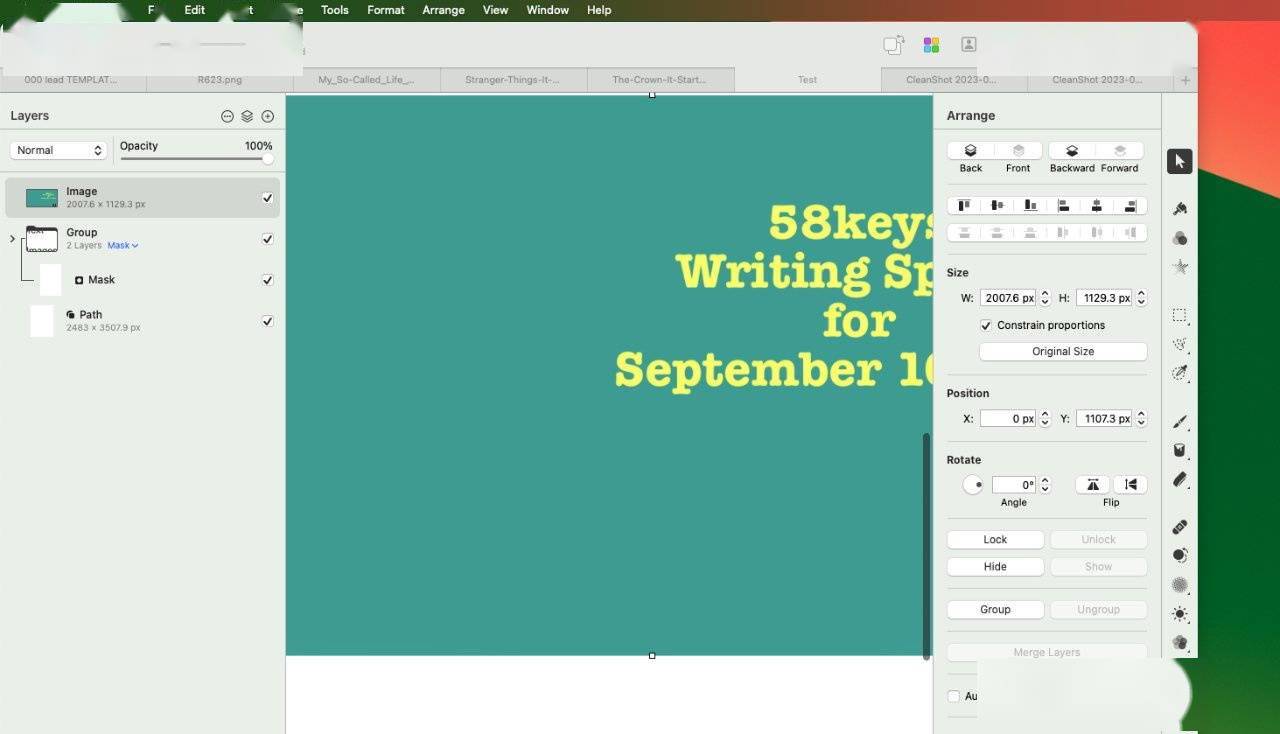Image resolution: width=1280 pixels, height=734 pixels.
Task: Align right edges icon
Action: tap(1130, 206)
